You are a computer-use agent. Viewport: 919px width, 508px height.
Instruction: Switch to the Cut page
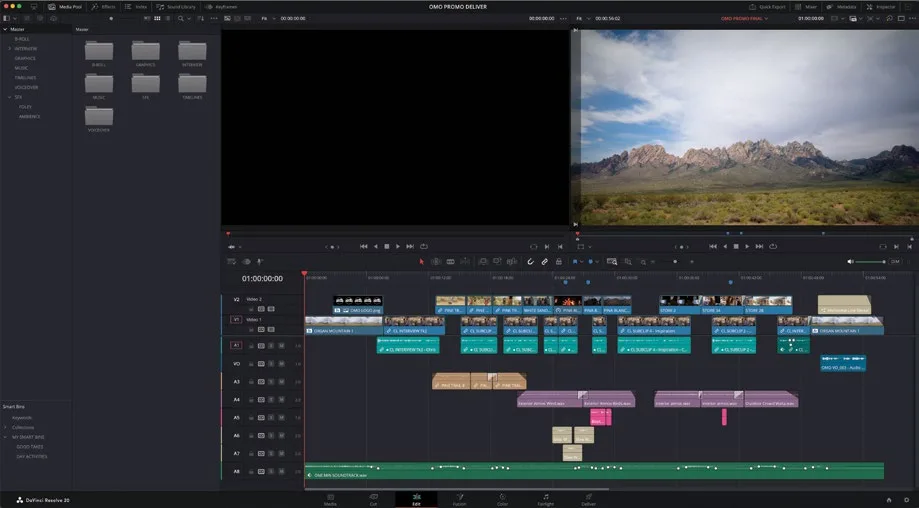tap(373, 499)
